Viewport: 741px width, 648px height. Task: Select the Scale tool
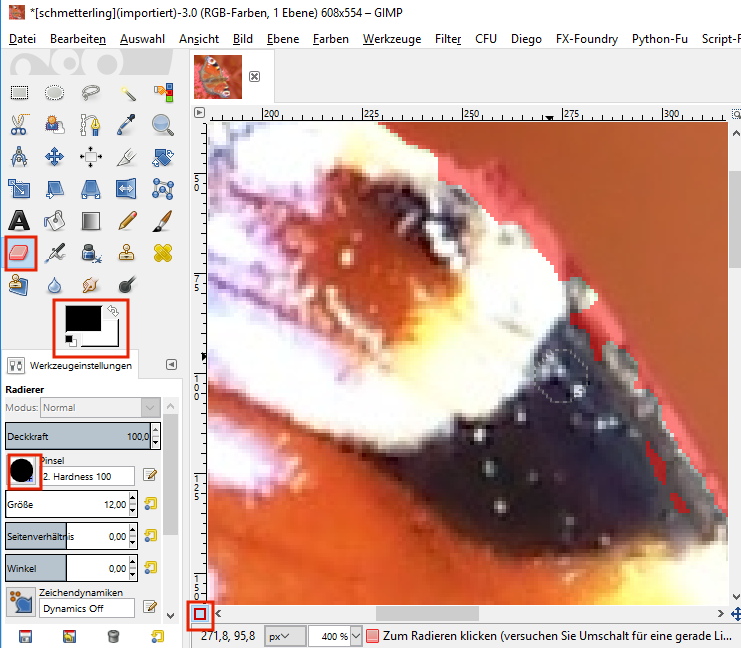point(19,189)
